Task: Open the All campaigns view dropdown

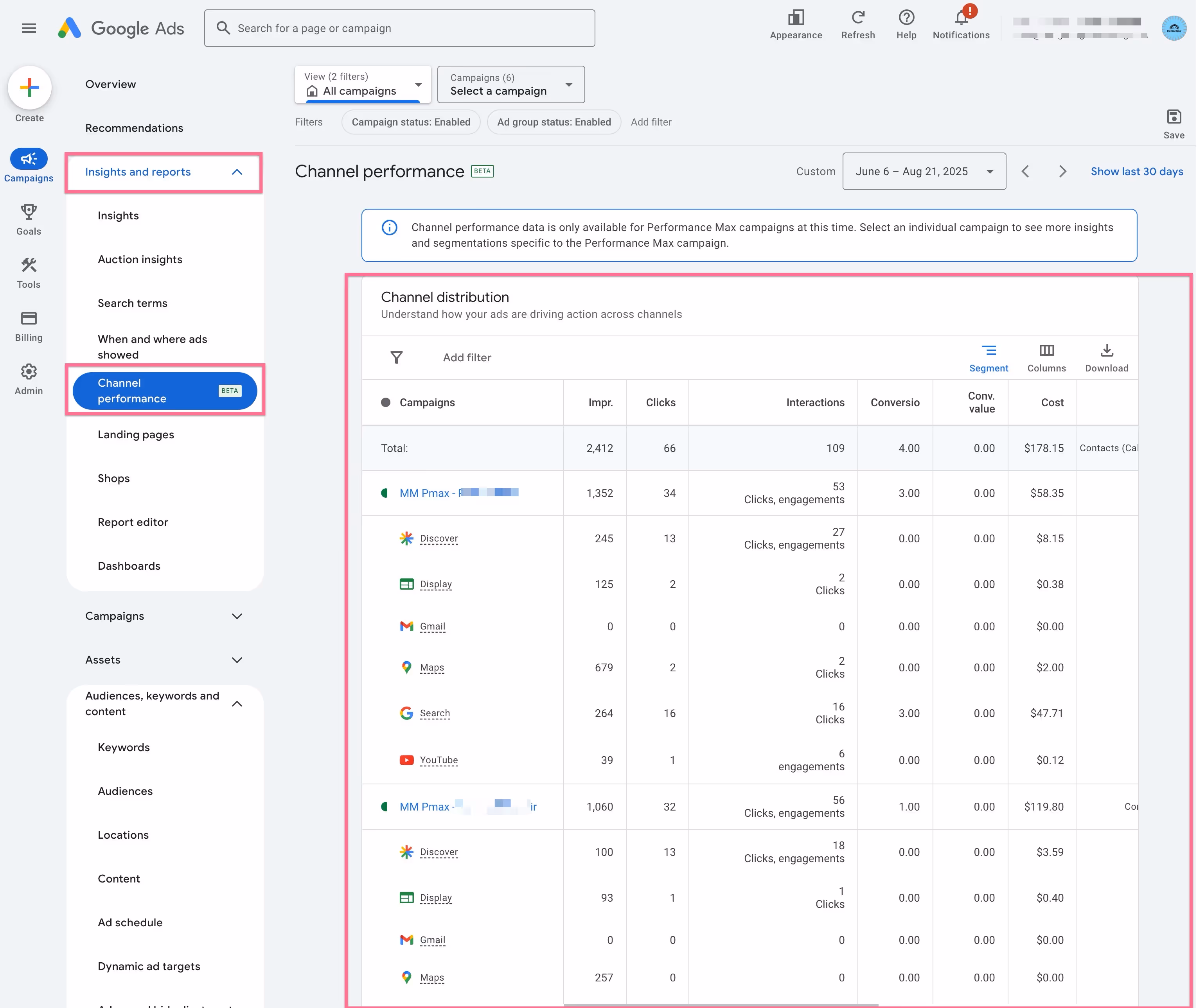Action: 363,84
